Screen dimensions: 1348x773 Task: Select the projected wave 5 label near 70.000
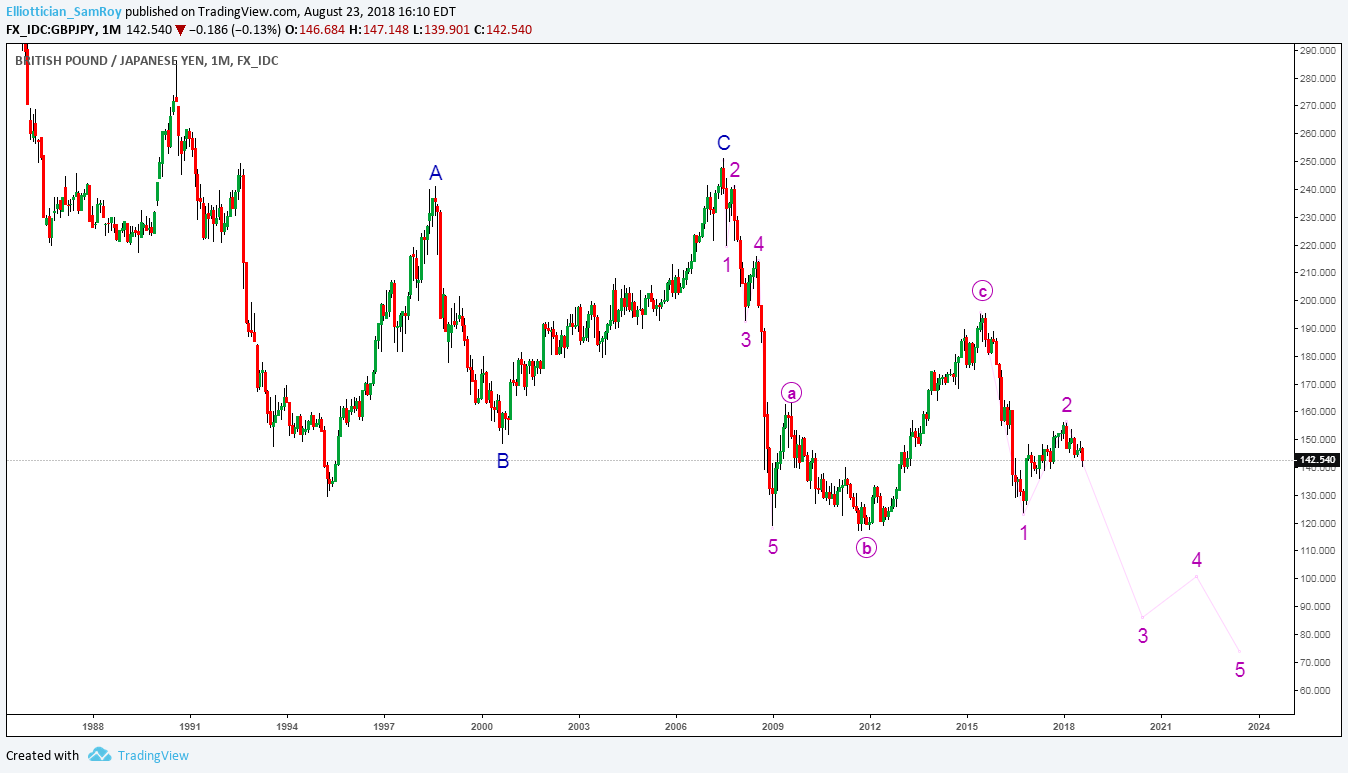click(x=1240, y=670)
